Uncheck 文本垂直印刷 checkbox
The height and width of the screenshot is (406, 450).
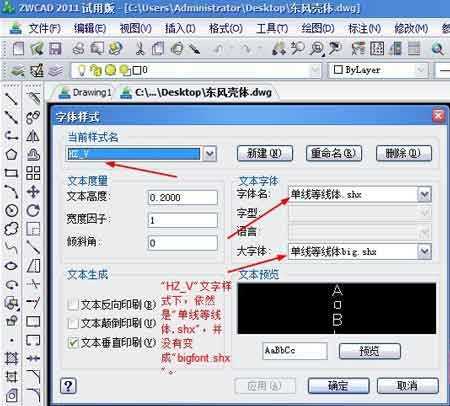[x=73, y=342]
